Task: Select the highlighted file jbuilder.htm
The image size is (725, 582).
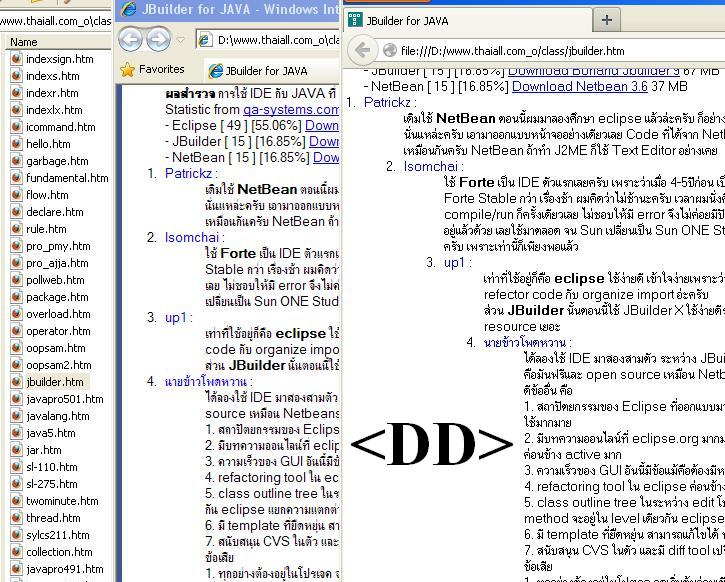Action: pos(55,382)
